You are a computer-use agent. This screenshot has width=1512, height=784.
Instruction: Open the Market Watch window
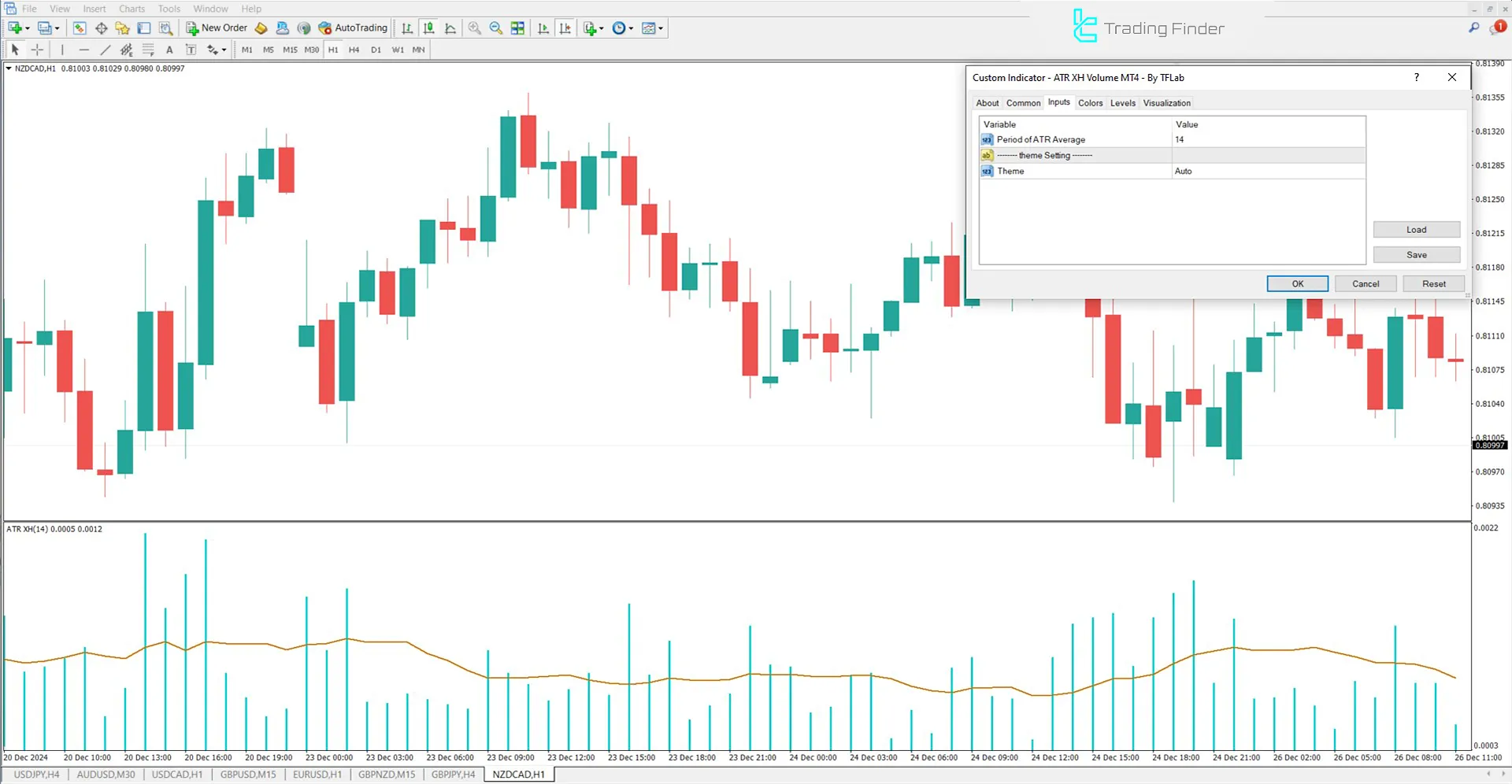pos(79,28)
